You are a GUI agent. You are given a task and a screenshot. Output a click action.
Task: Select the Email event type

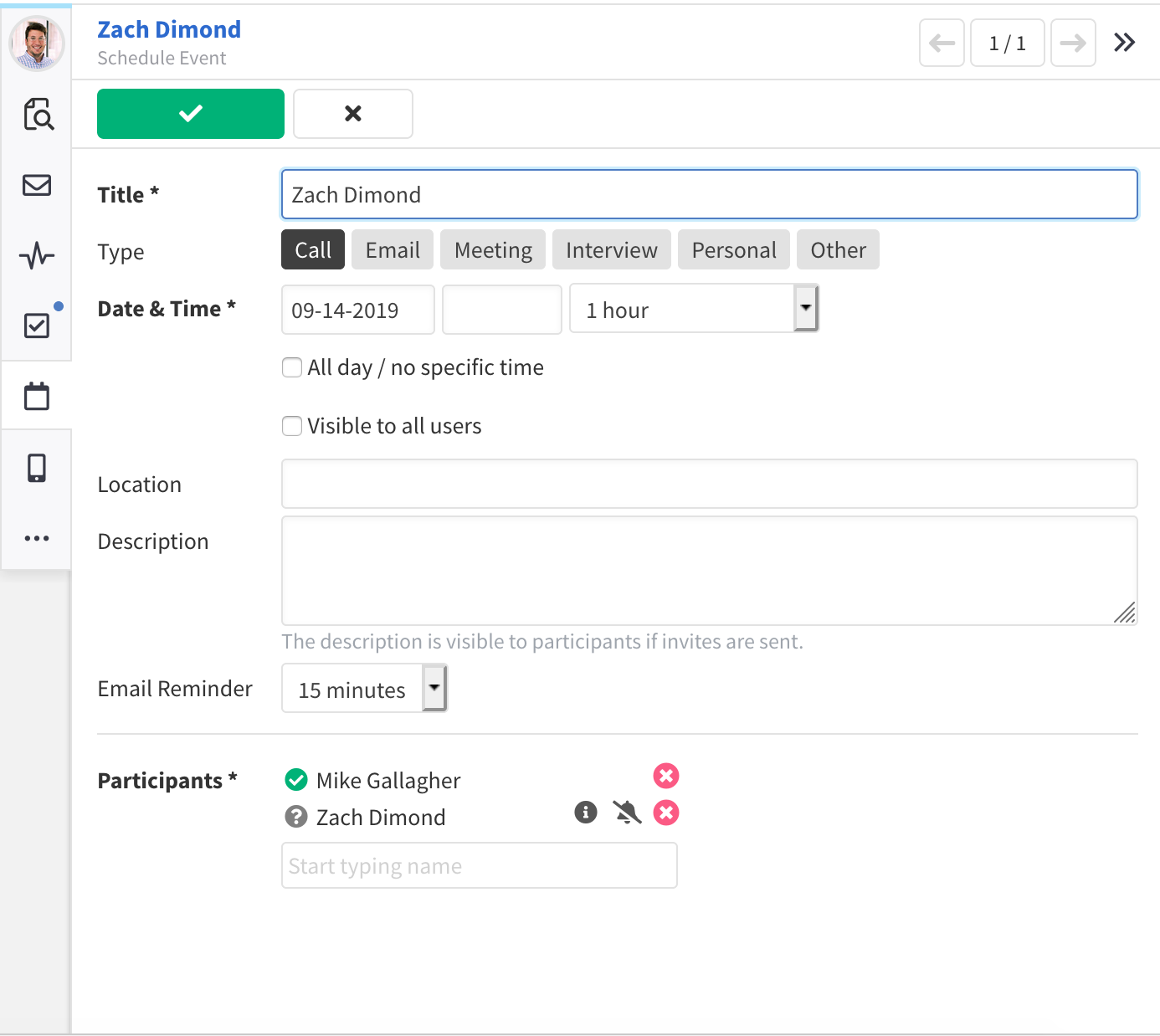[x=393, y=249]
